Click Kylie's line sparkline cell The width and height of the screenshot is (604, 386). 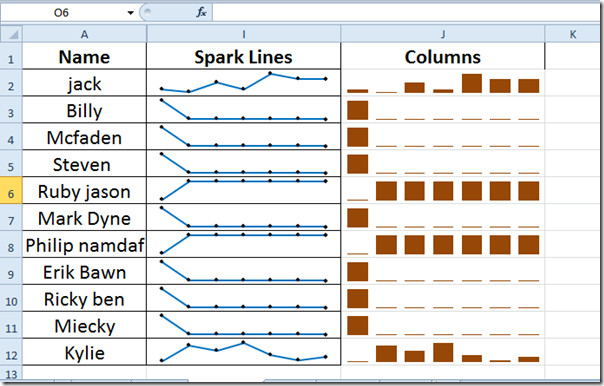(x=243, y=352)
